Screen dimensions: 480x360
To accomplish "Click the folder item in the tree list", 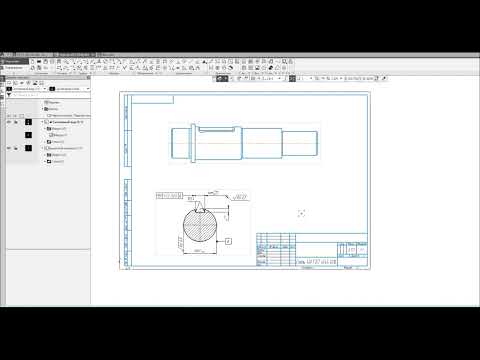I will [51, 109].
